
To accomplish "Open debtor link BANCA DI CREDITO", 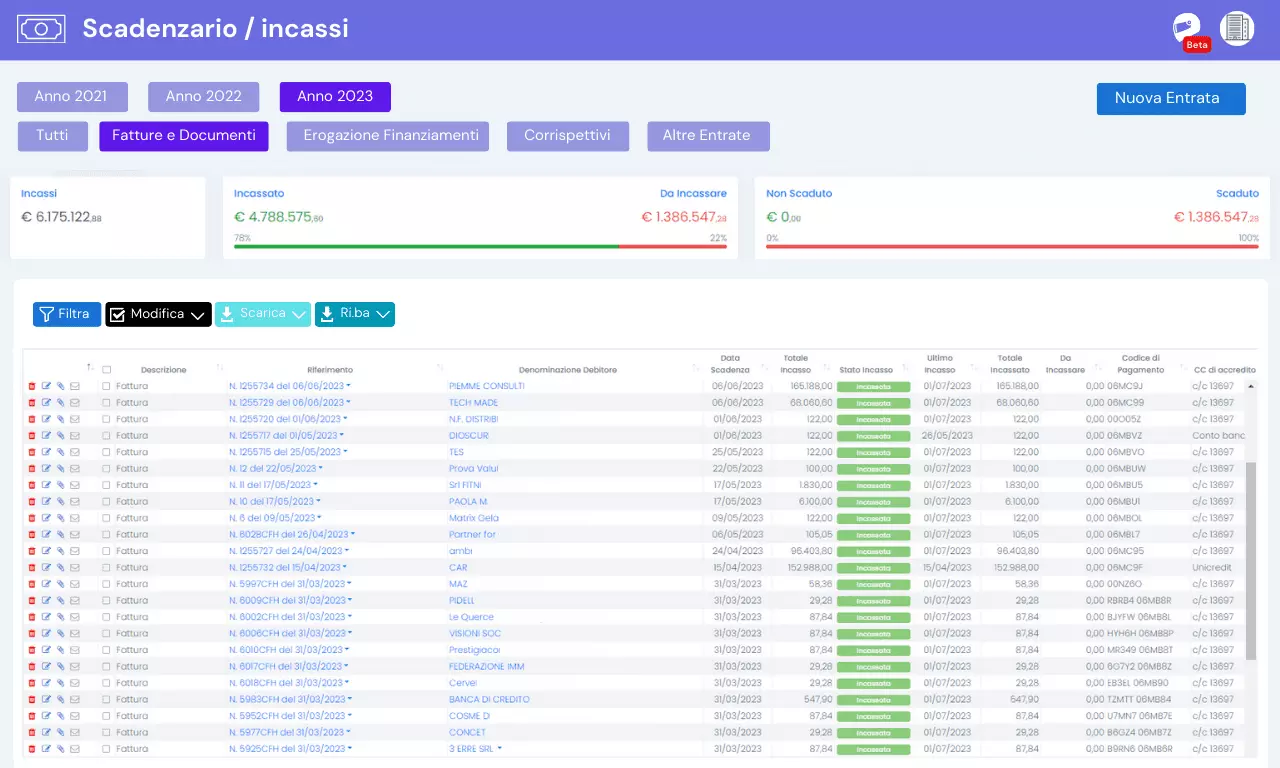I will tap(489, 699).
